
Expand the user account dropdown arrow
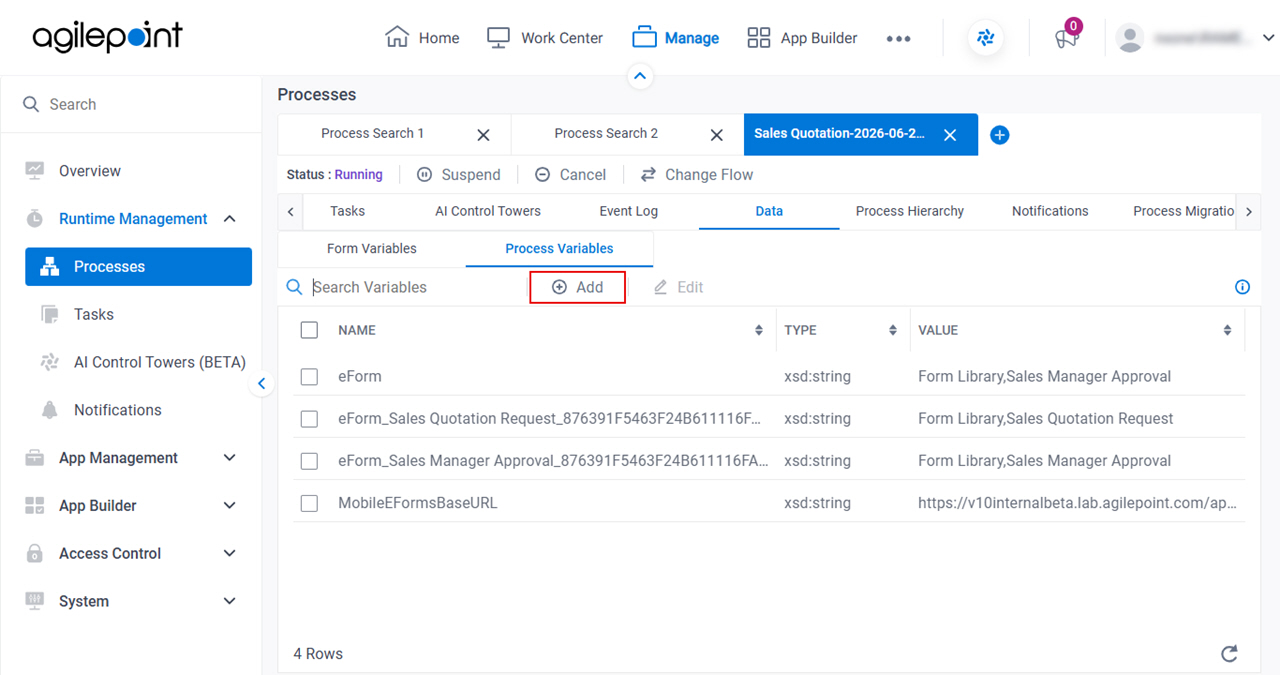1268,38
